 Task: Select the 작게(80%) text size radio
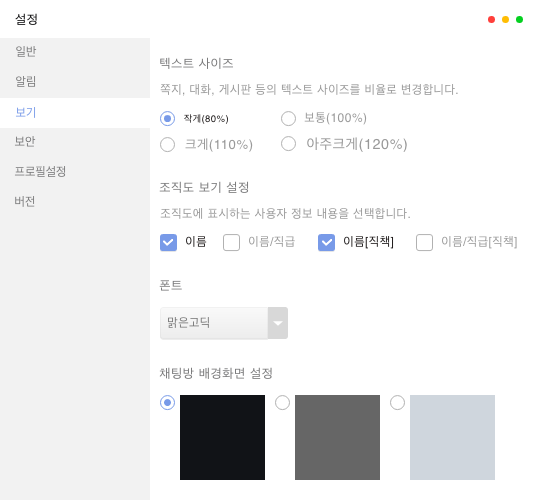167,118
